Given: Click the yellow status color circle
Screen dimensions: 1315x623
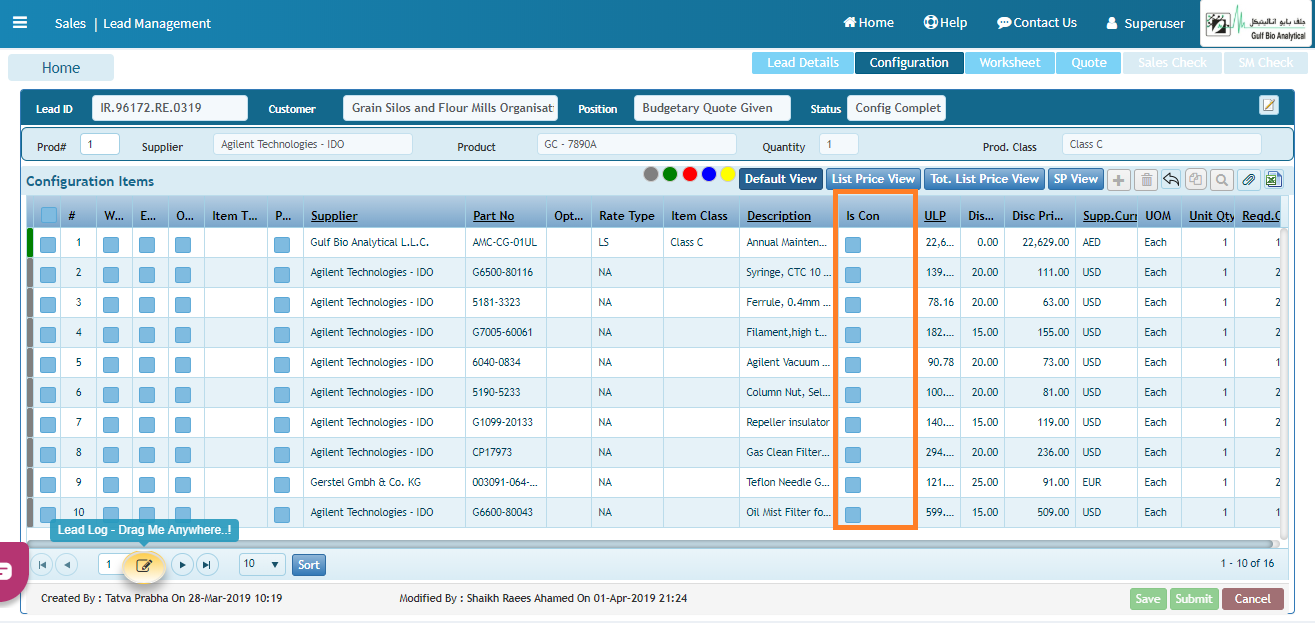Looking at the screenshot, I should pos(728,174).
